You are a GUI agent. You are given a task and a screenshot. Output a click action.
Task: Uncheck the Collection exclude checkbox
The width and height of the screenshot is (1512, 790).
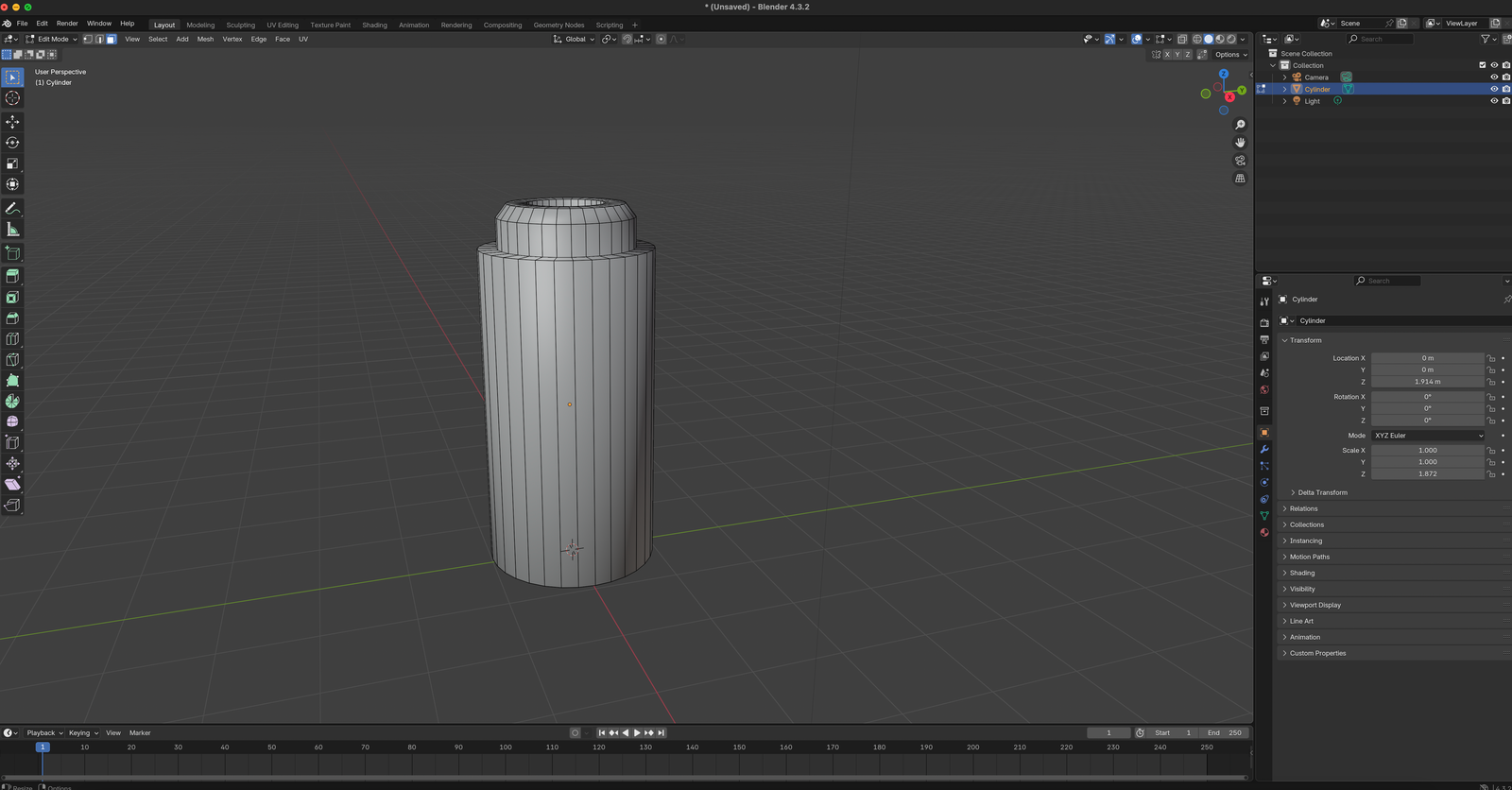point(1483,65)
